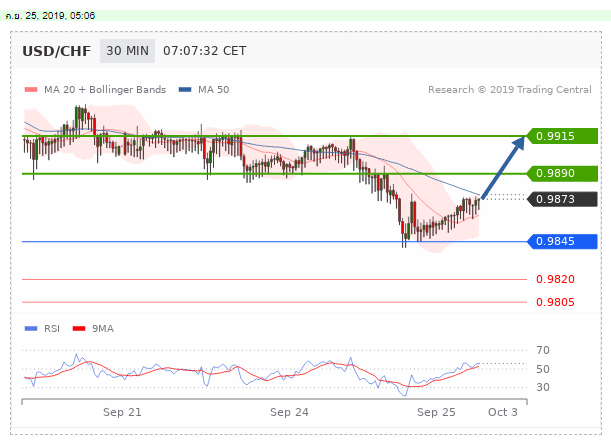Viewport: 611px width, 440px height.
Task: Click the RSI 50 axis level
Action: [543, 369]
